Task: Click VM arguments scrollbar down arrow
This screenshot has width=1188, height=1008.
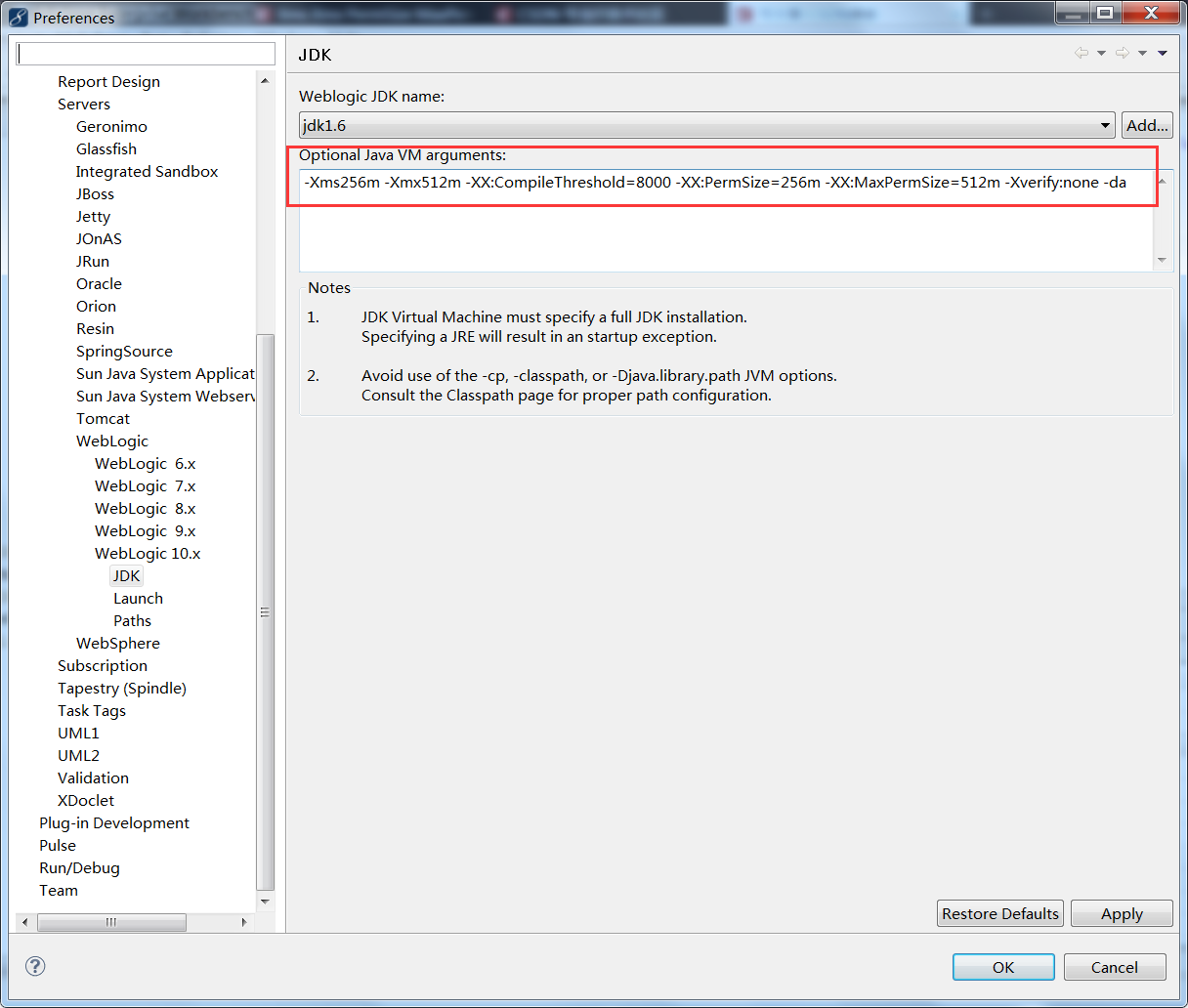Action: (1162, 260)
